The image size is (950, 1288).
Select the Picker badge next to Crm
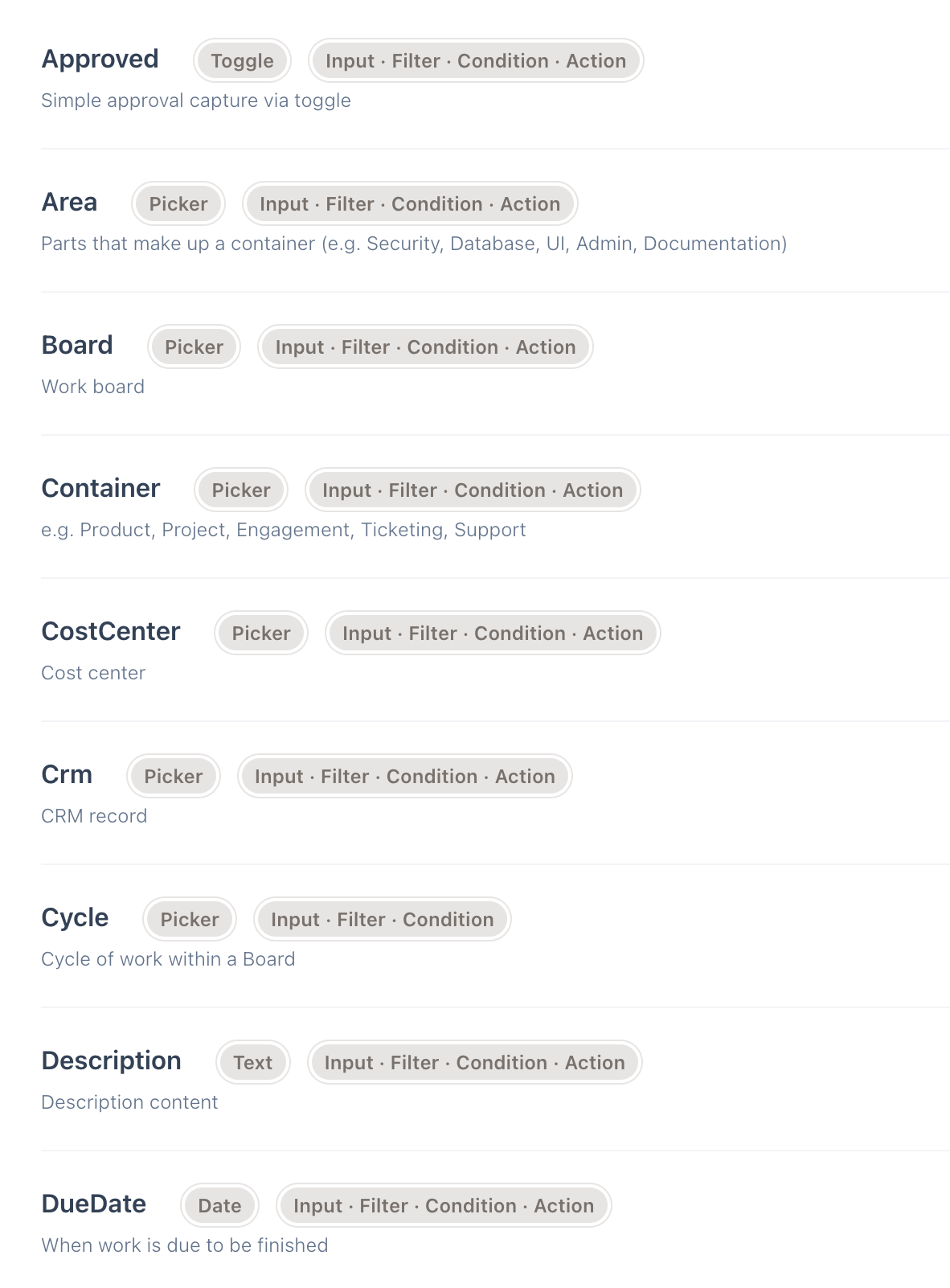click(x=174, y=777)
